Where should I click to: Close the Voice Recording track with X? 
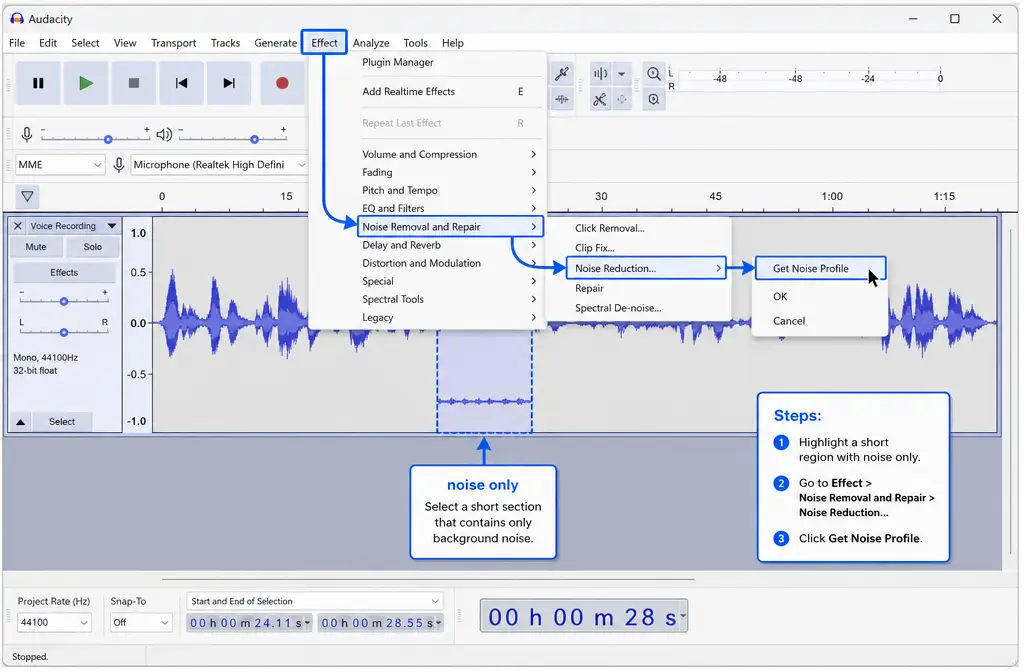[18, 226]
